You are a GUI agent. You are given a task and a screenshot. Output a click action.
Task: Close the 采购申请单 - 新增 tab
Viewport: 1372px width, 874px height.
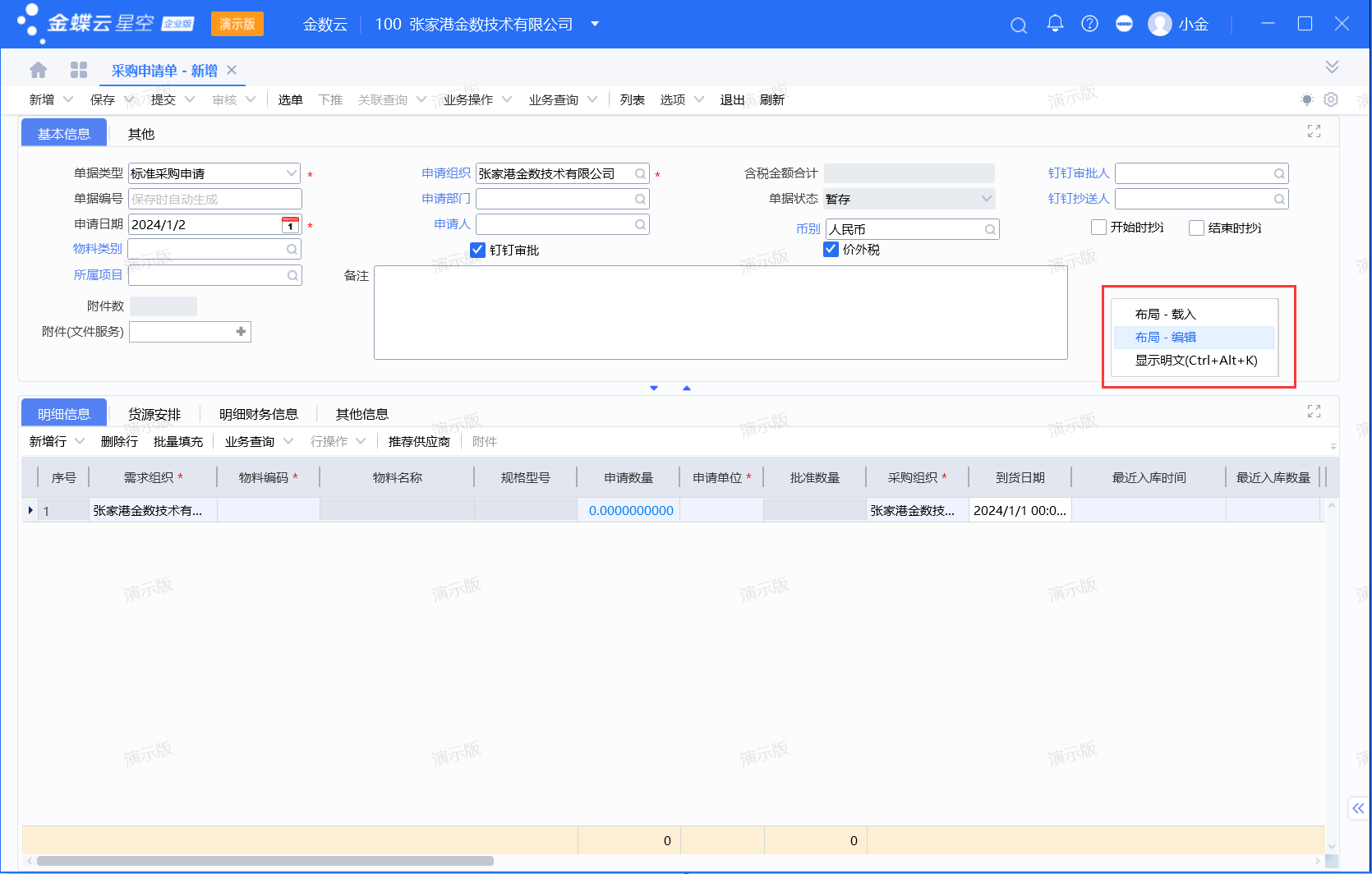[x=232, y=70]
